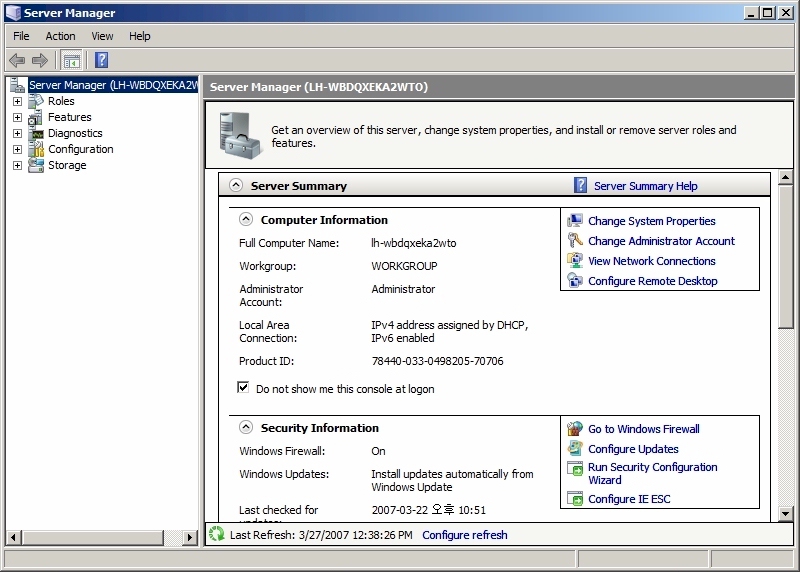The image size is (800, 572).
Task: Expand the Diagnostics tree node
Action: pyautogui.click(x=17, y=134)
